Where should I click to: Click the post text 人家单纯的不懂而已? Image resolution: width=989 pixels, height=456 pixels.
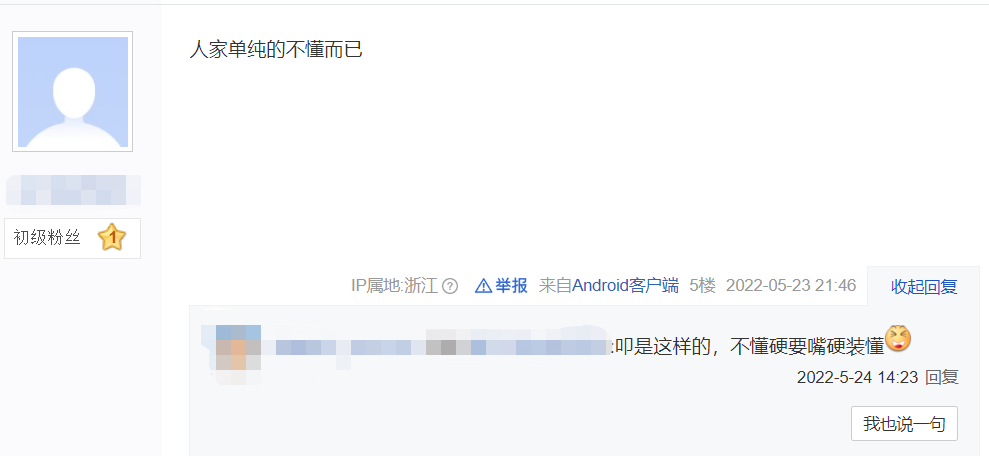click(x=276, y=49)
